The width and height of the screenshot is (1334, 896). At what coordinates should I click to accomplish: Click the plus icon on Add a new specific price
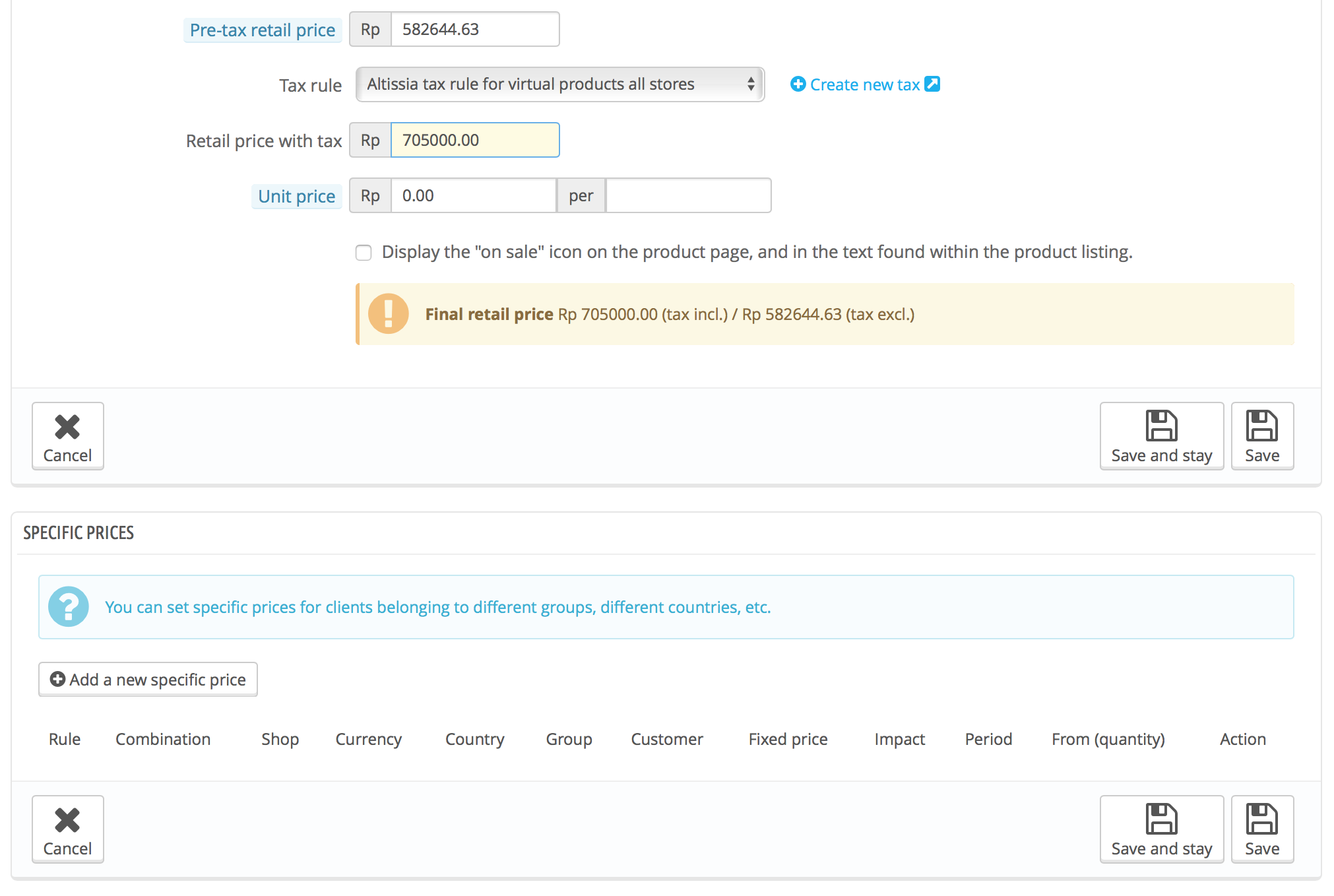click(x=57, y=679)
